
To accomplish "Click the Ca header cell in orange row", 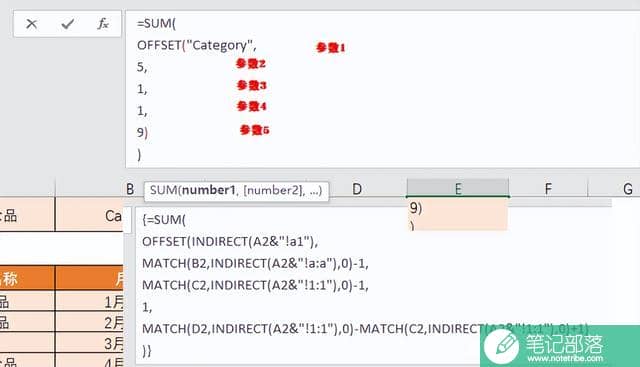I will 89,216.
